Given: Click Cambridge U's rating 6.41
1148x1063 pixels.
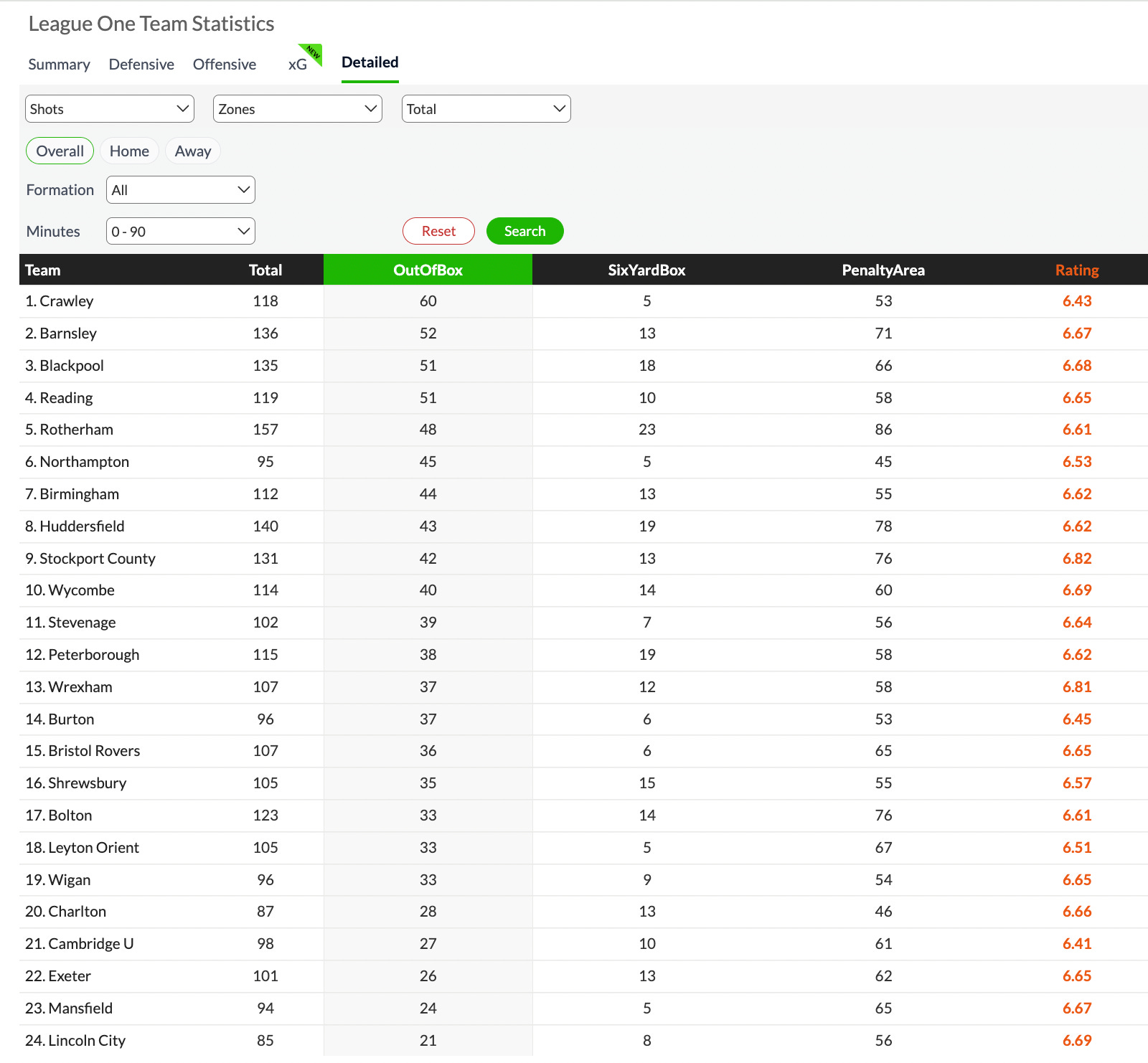Looking at the screenshot, I should pos(1077,944).
